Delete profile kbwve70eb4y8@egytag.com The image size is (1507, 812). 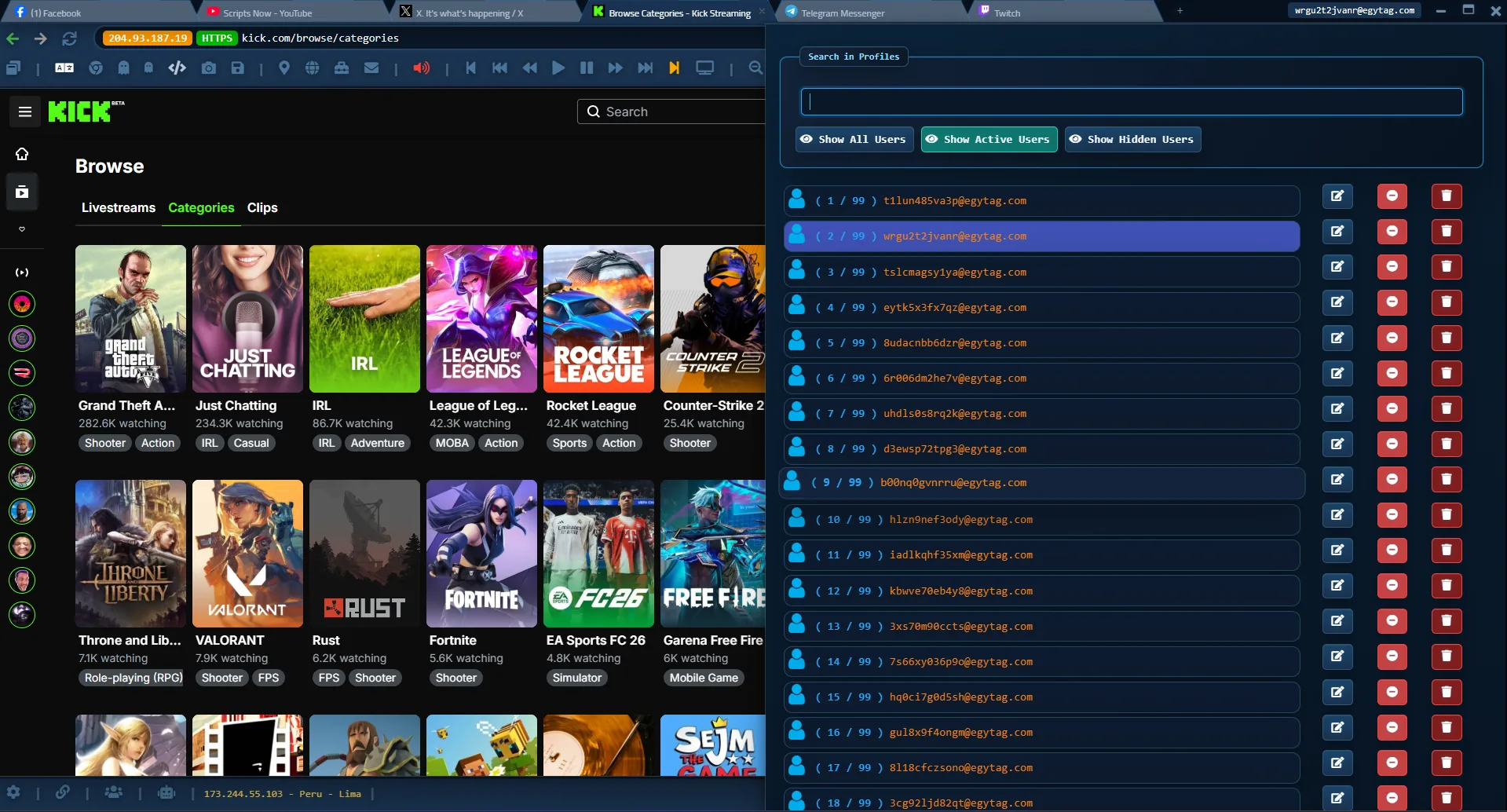[x=1447, y=585]
